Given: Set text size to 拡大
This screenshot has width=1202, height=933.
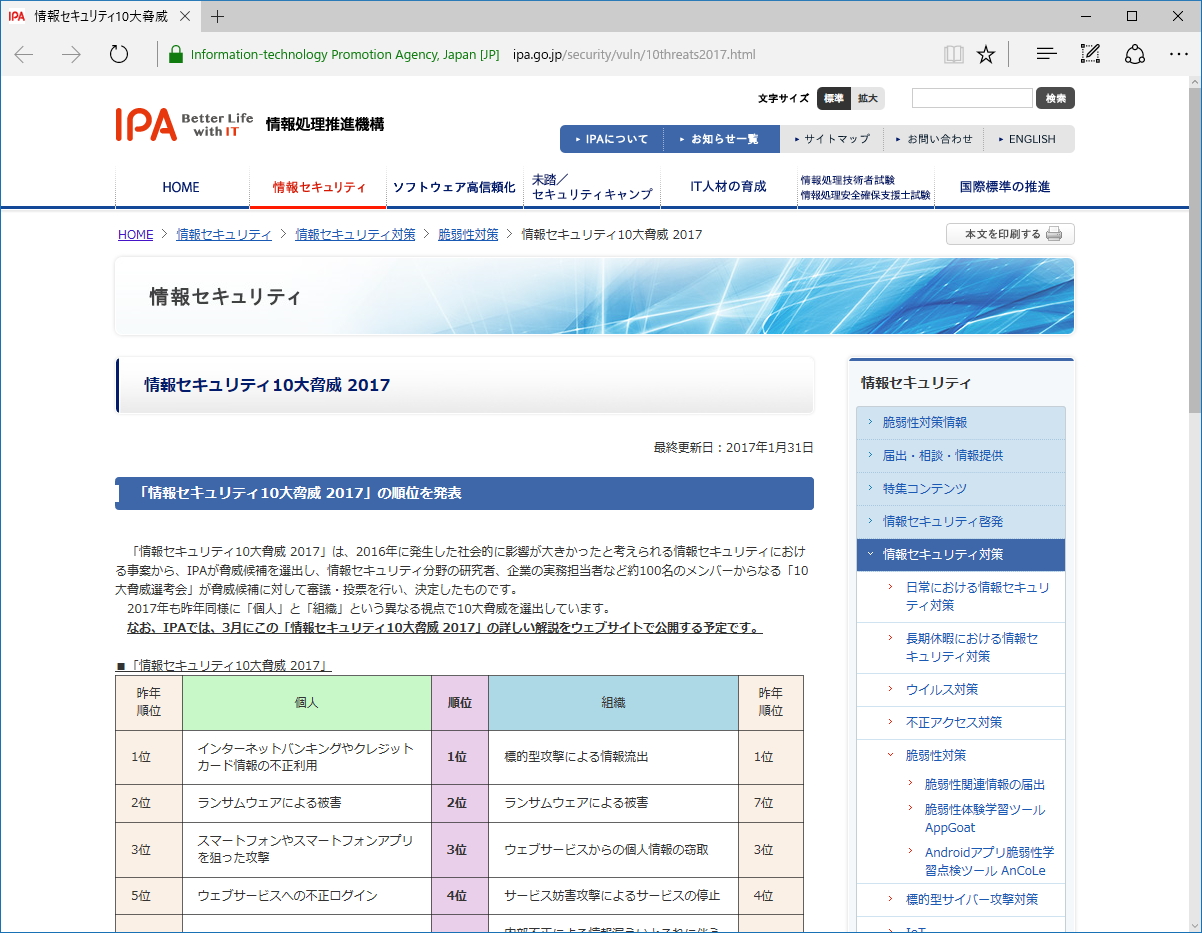Looking at the screenshot, I should 868,98.
